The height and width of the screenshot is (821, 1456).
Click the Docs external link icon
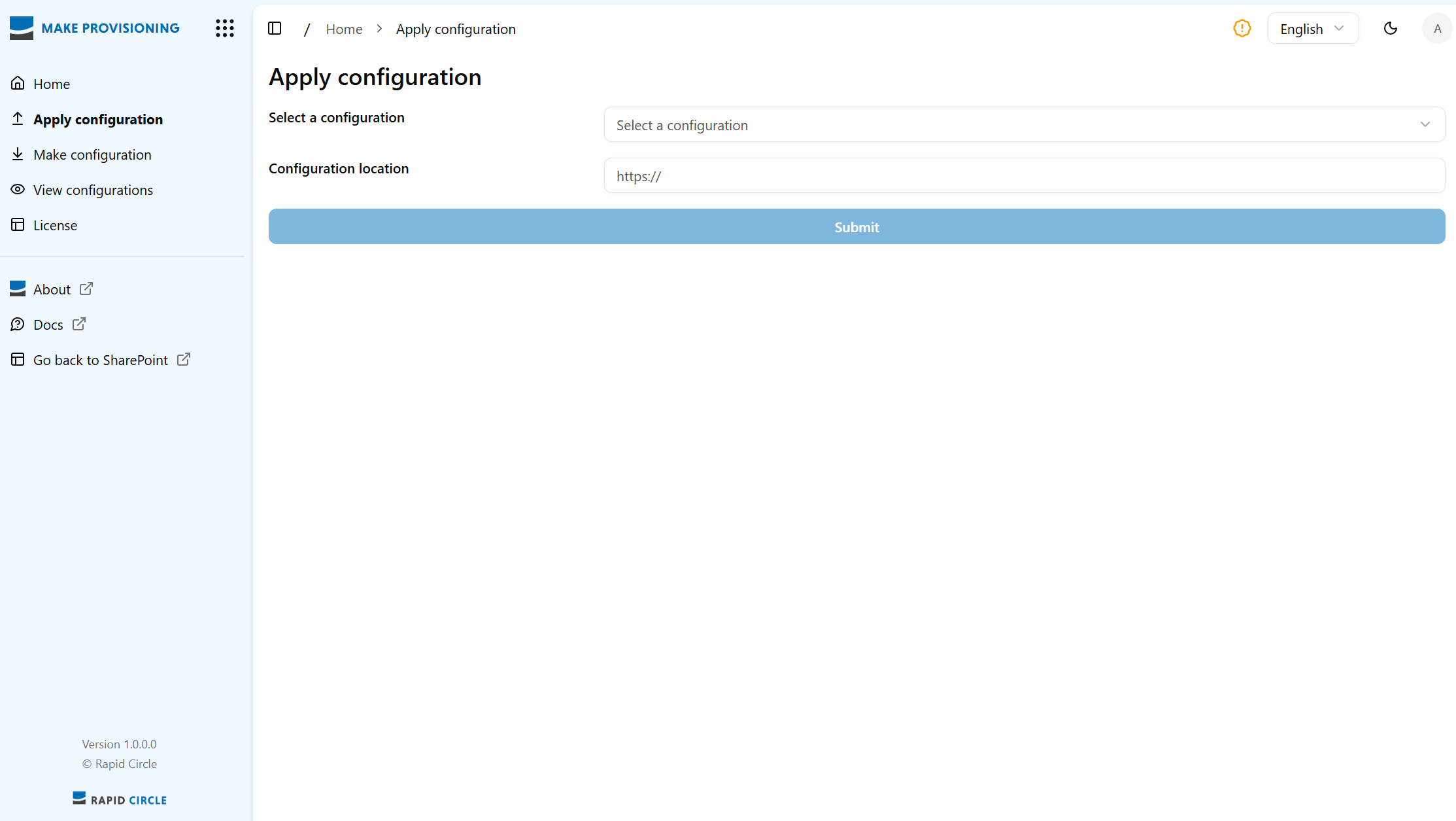[79, 324]
